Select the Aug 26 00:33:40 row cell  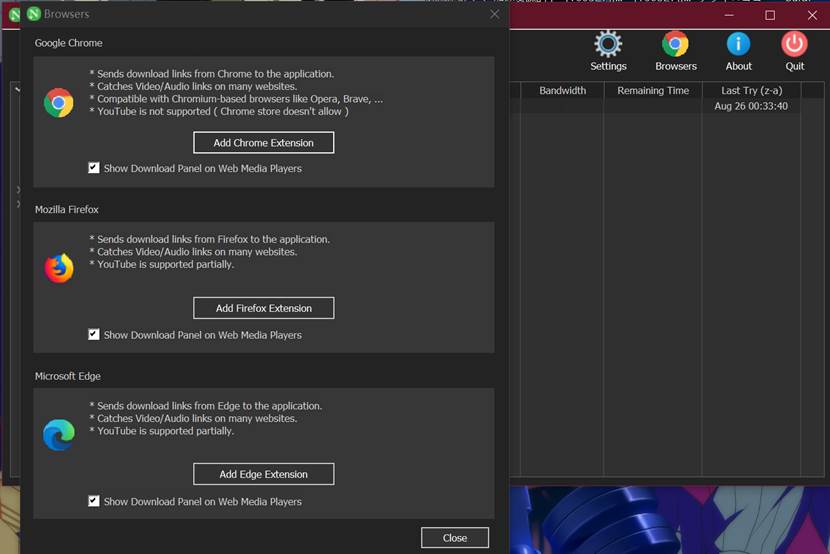pos(751,106)
